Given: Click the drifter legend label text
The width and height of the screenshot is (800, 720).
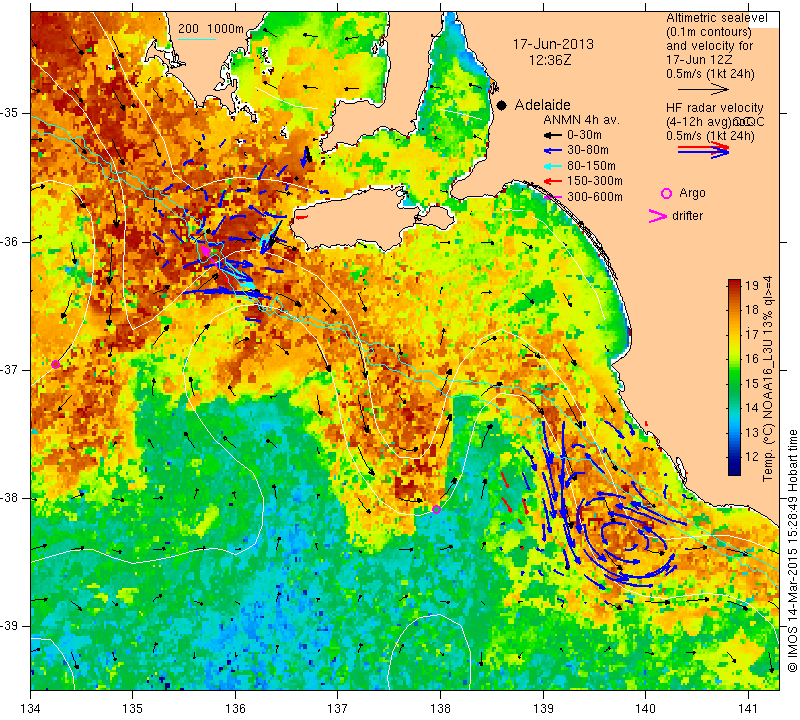Looking at the screenshot, I should pos(687,216).
